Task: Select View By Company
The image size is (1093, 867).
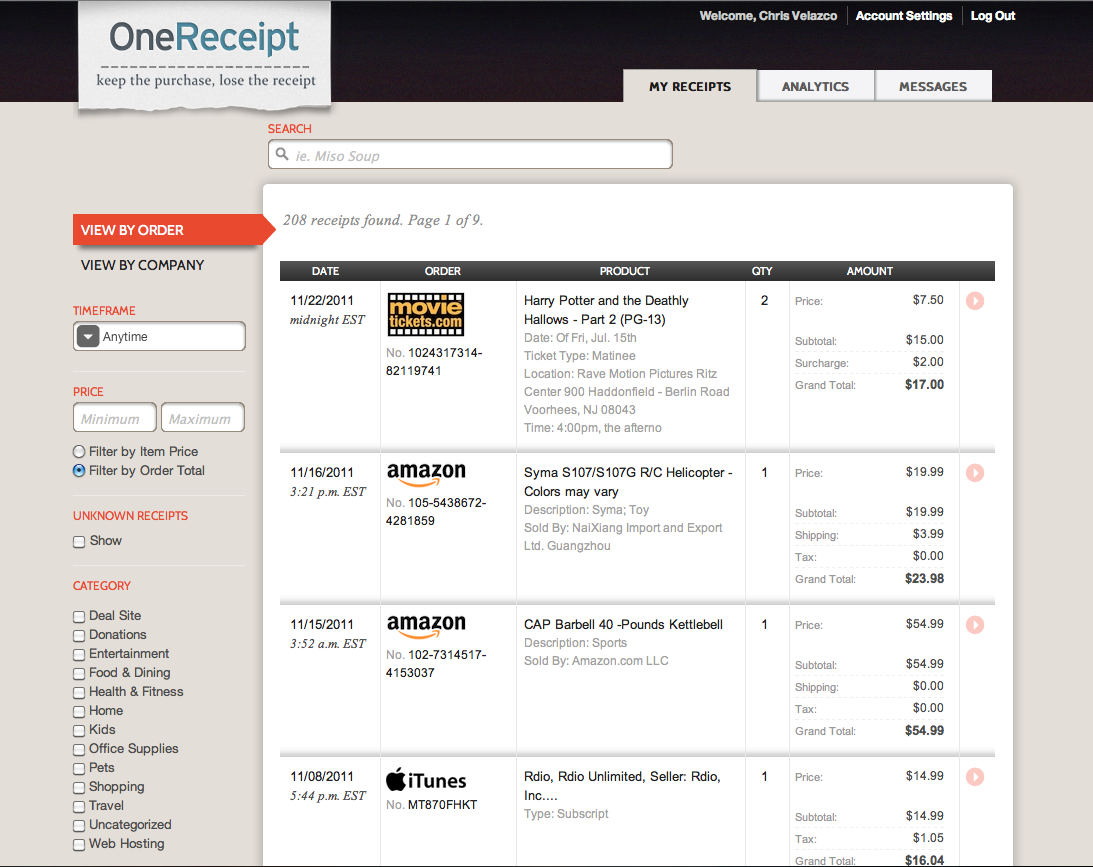Action: [142, 265]
